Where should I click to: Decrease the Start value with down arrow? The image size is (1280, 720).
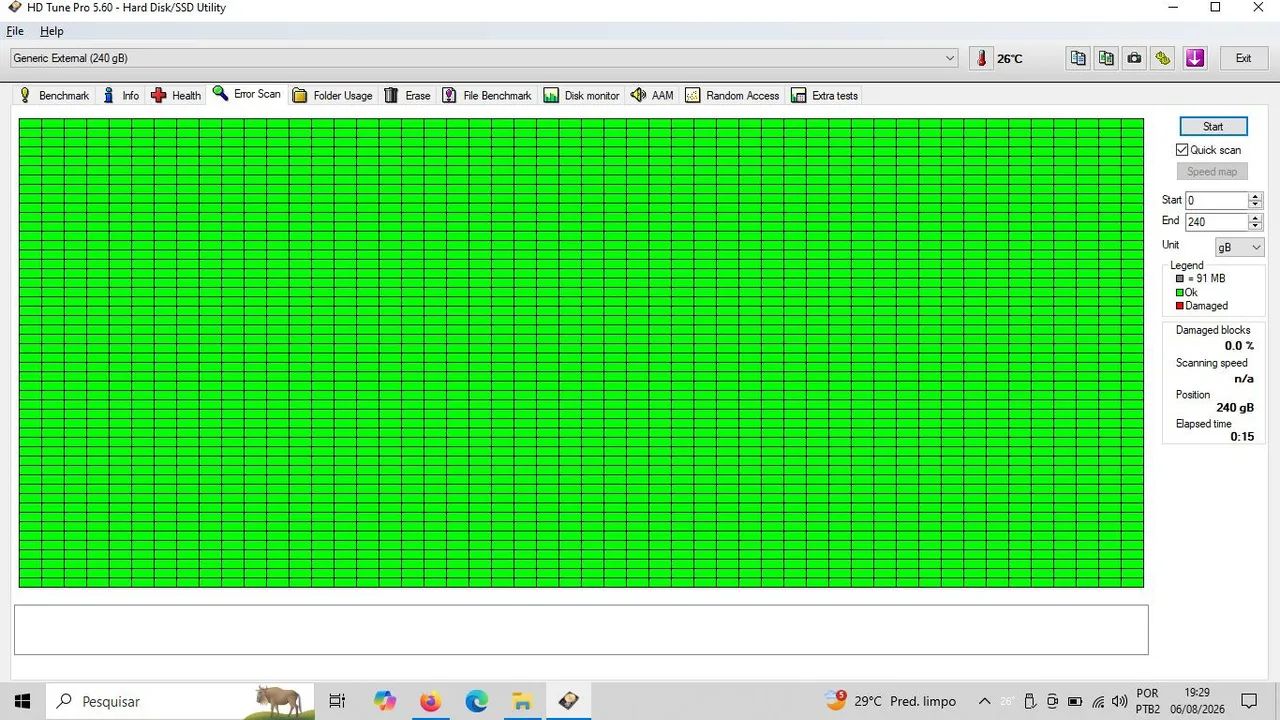tap(1256, 204)
